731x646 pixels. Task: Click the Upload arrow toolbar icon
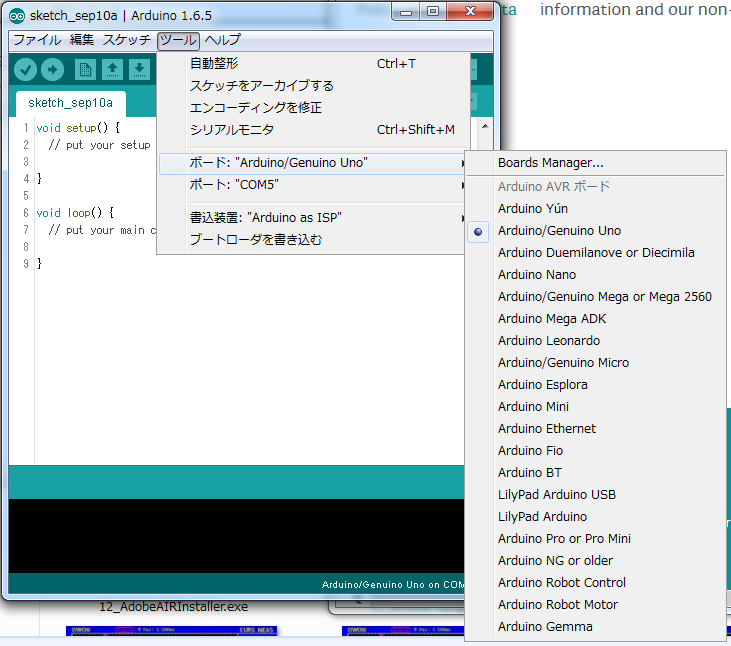pyautogui.click(x=52, y=70)
